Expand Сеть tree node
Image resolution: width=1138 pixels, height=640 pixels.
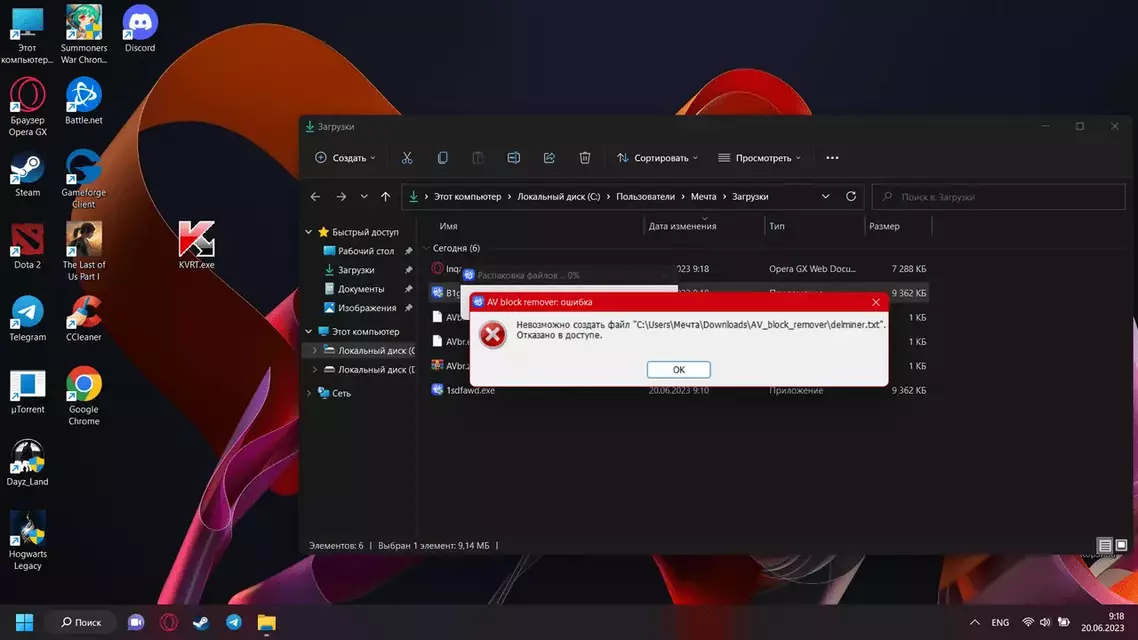[x=309, y=393]
